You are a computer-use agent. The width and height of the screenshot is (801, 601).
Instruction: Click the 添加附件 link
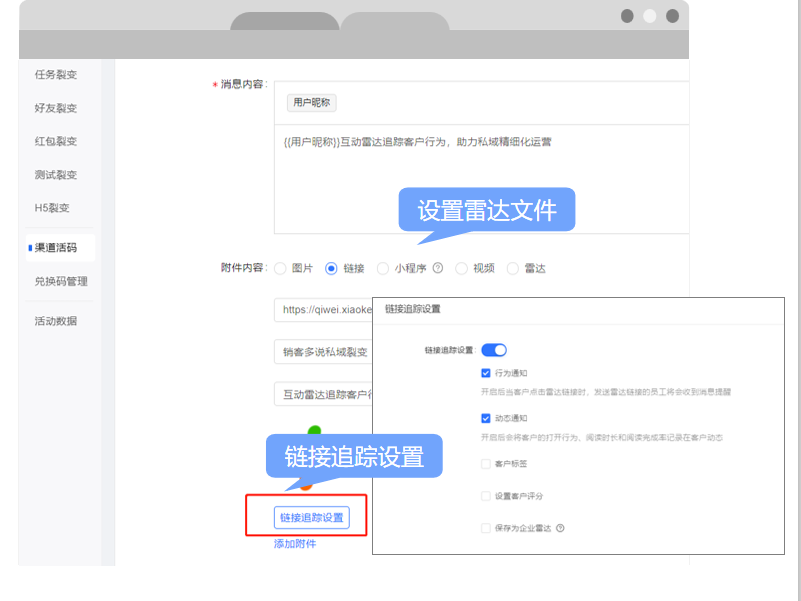295,543
